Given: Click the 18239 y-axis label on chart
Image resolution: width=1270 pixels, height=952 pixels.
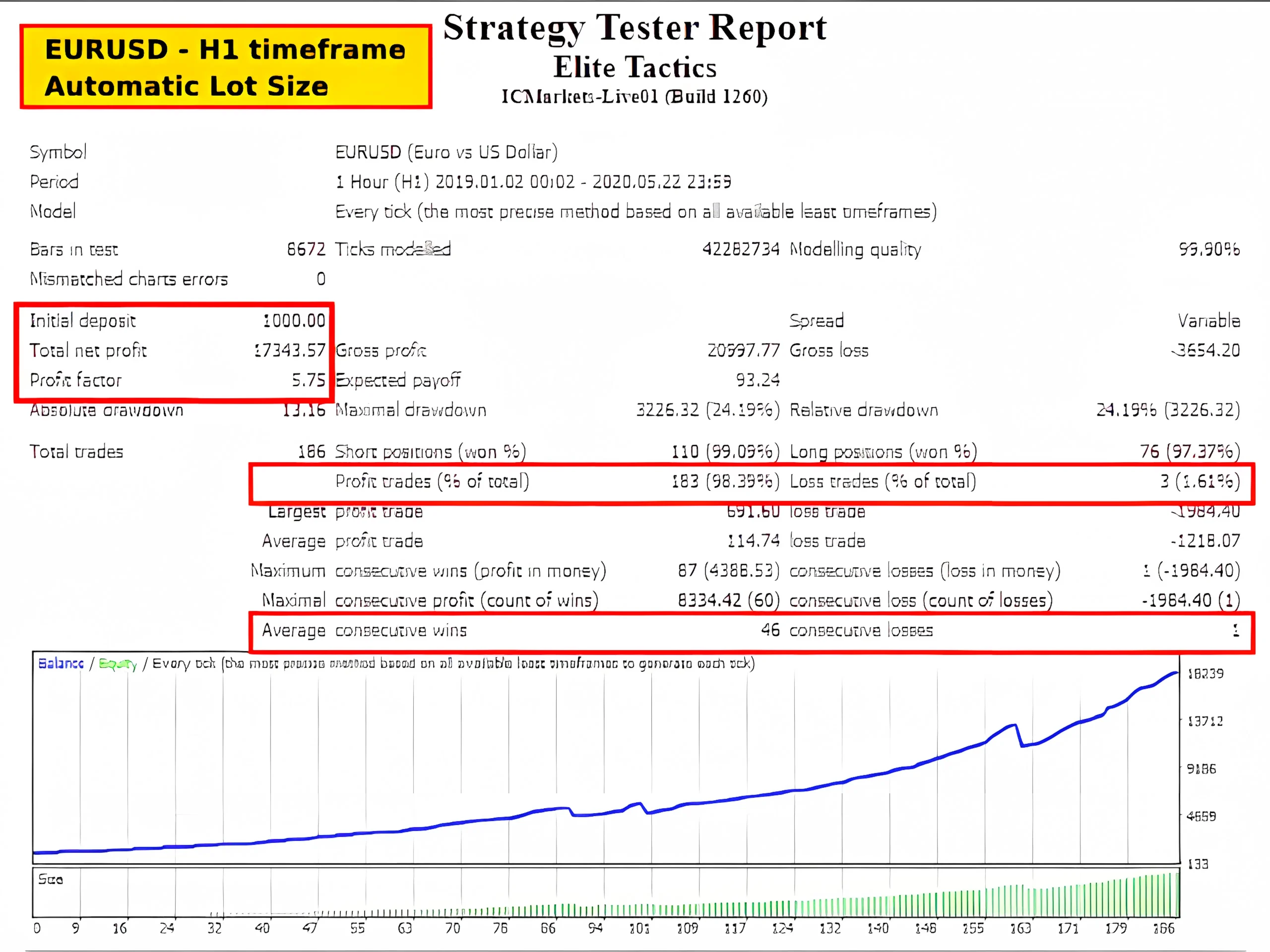Looking at the screenshot, I should pyautogui.click(x=1205, y=674).
